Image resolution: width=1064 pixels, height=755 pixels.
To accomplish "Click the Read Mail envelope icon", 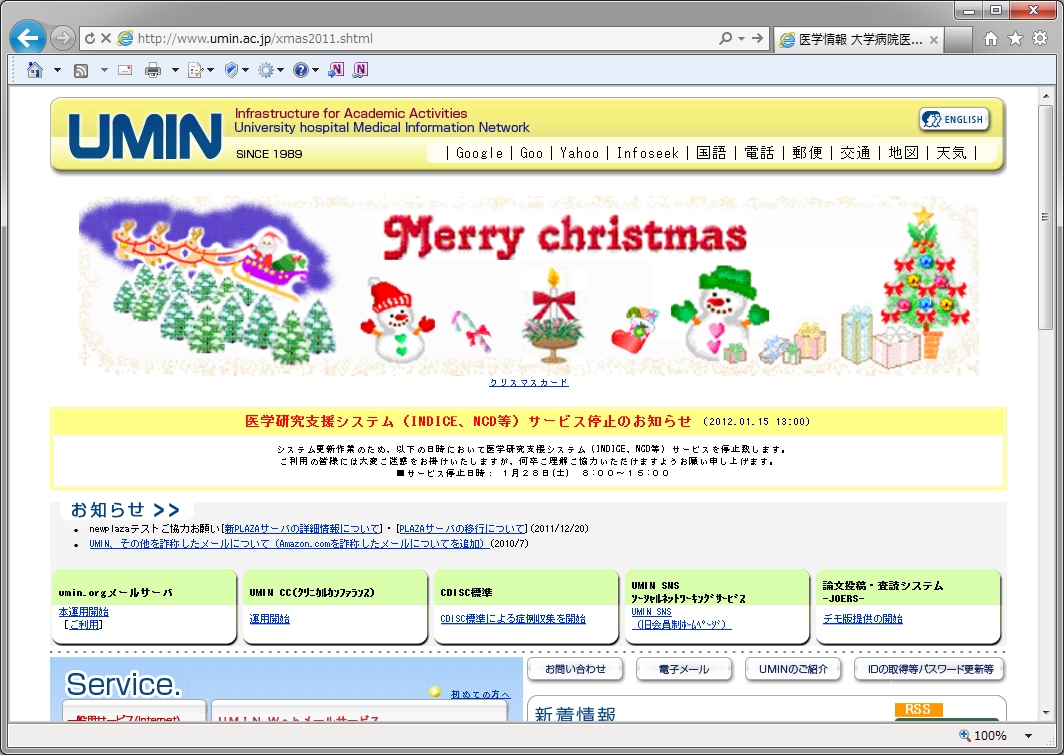I will point(125,70).
